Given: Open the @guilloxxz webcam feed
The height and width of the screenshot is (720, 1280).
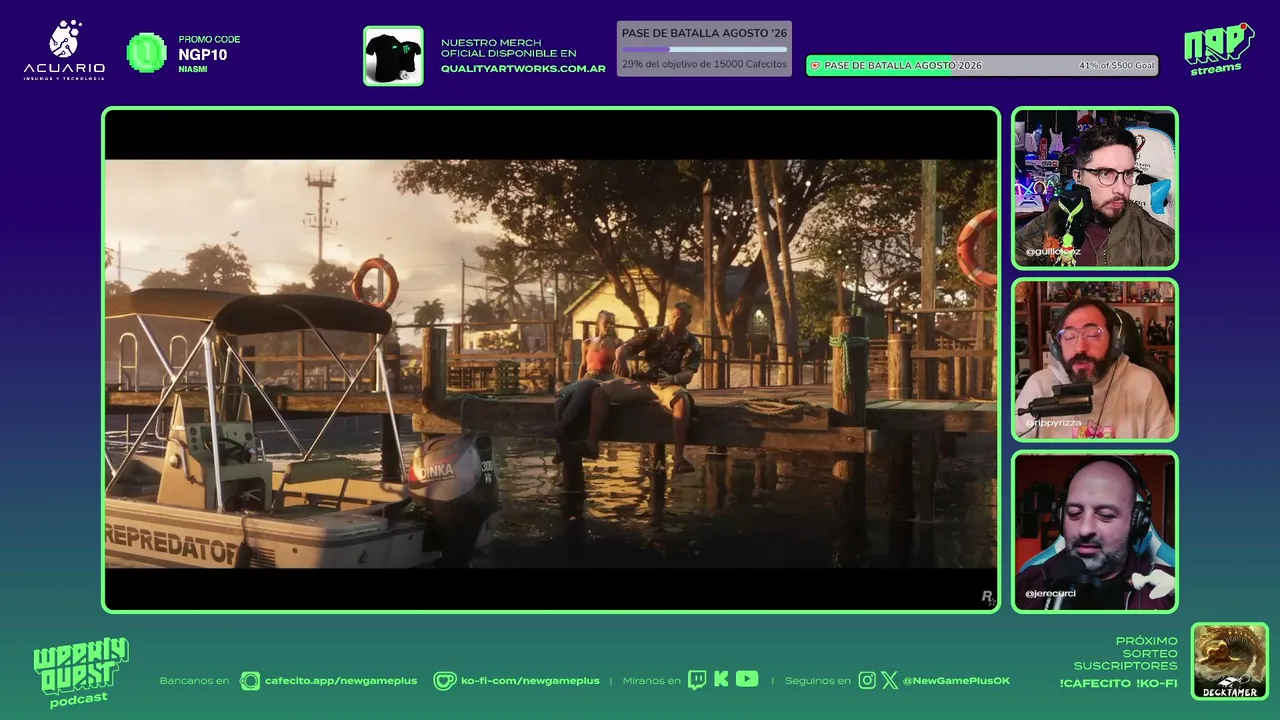Looking at the screenshot, I should 1095,188.
